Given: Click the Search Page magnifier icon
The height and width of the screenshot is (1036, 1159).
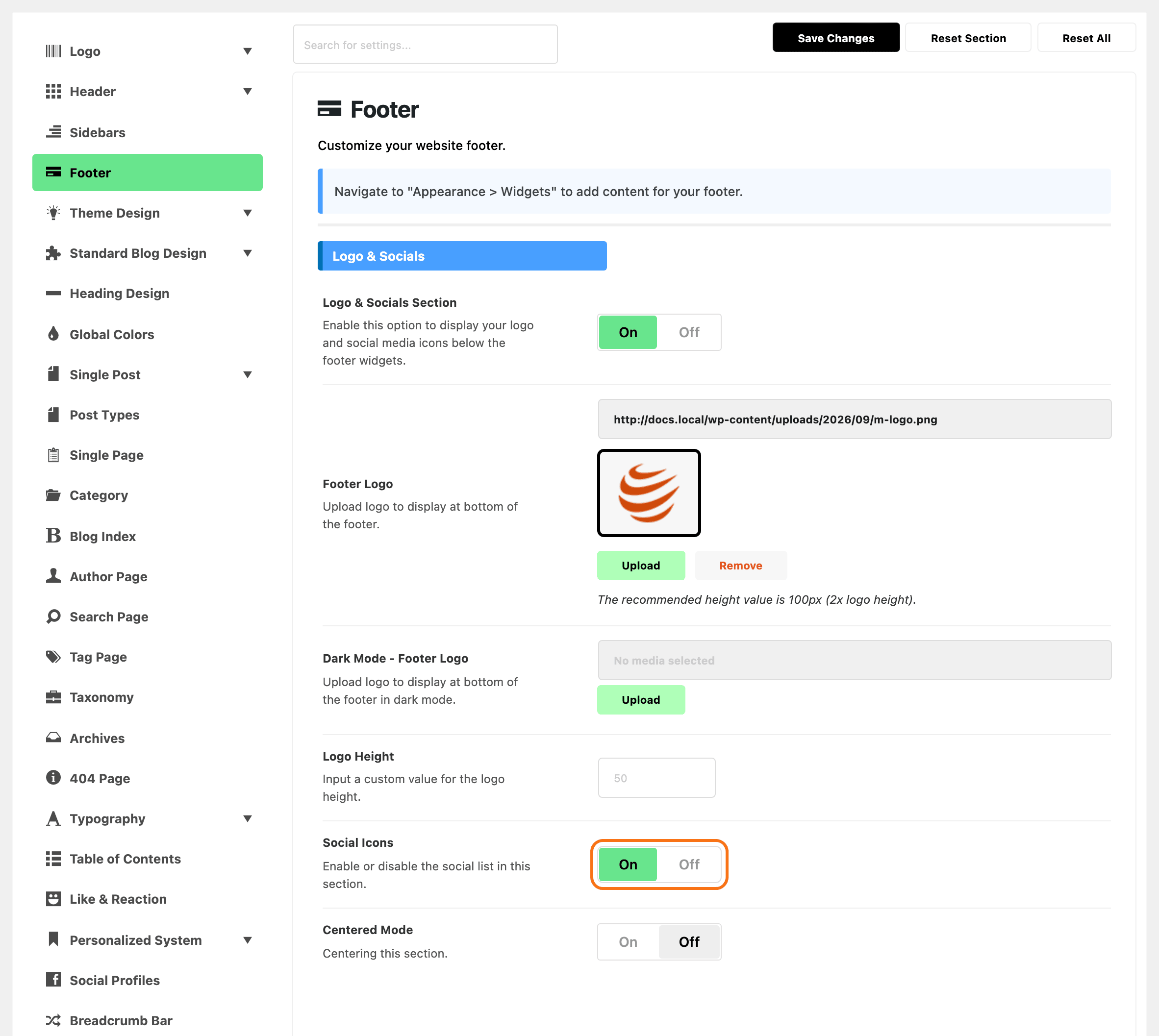Looking at the screenshot, I should click(x=53, y=617).
